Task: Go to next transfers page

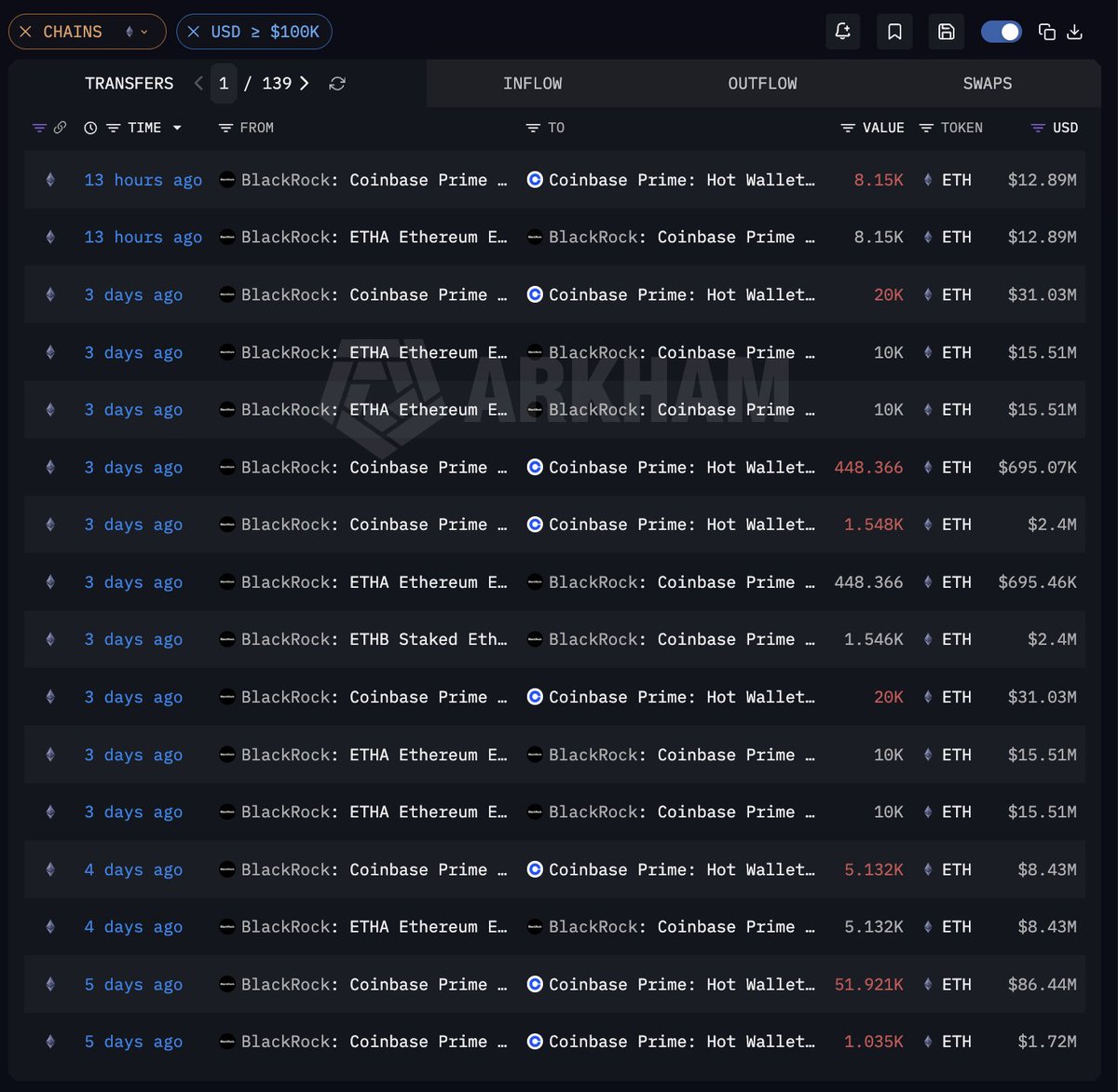Action: click(304, 83)
